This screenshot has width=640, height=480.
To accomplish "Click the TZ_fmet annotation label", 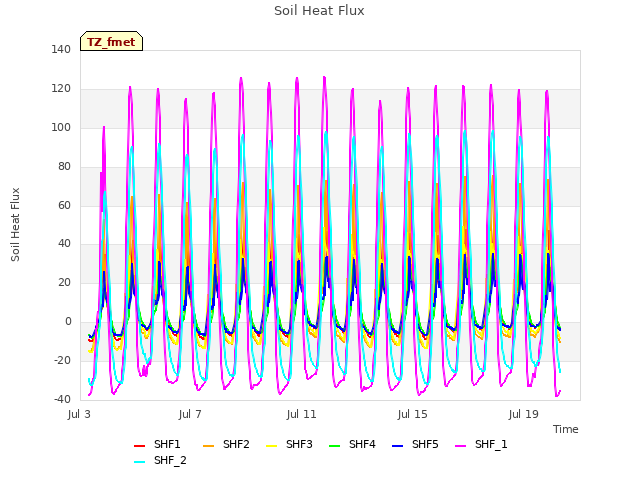I will tap(111, 42).
